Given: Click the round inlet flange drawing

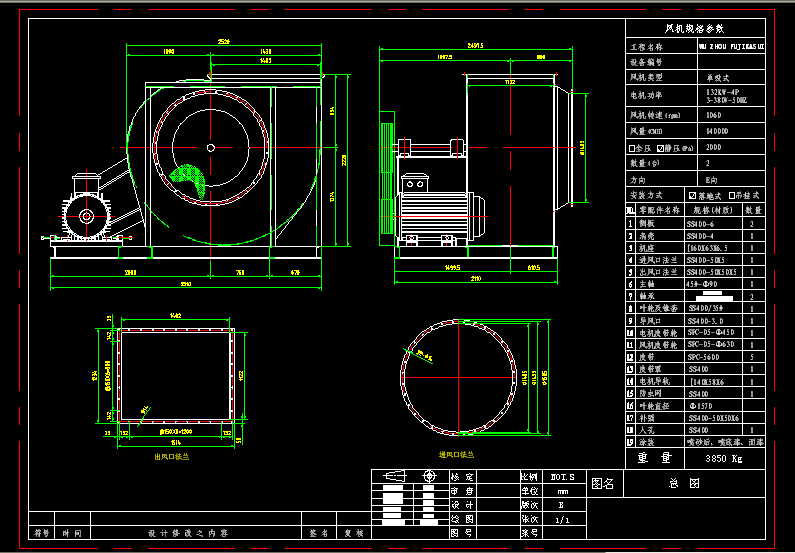Looking at the screenshot, I should pyautogui.click(x=458, y=377).
